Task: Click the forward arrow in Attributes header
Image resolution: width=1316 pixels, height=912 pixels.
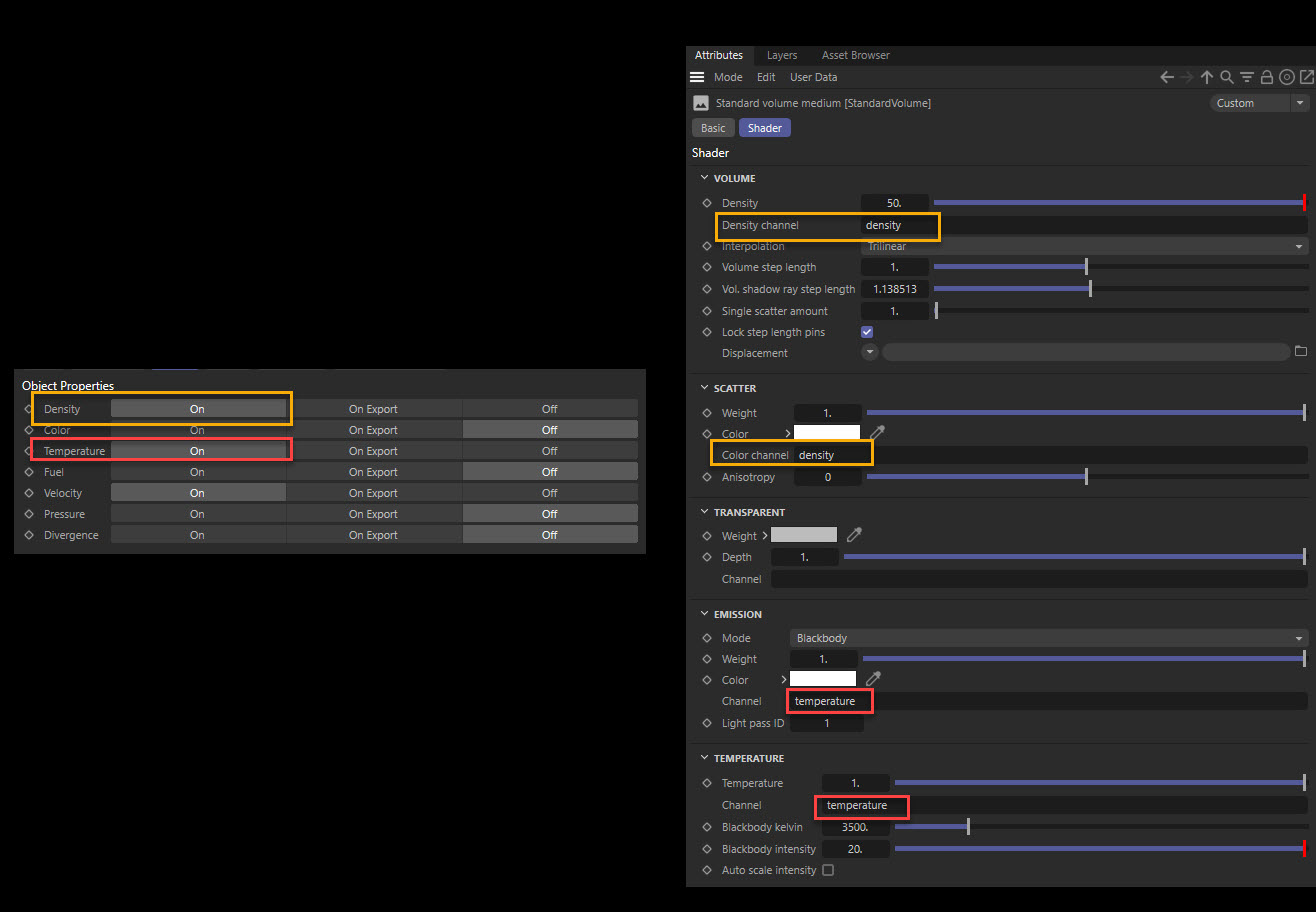Action: coord(1187,77)
